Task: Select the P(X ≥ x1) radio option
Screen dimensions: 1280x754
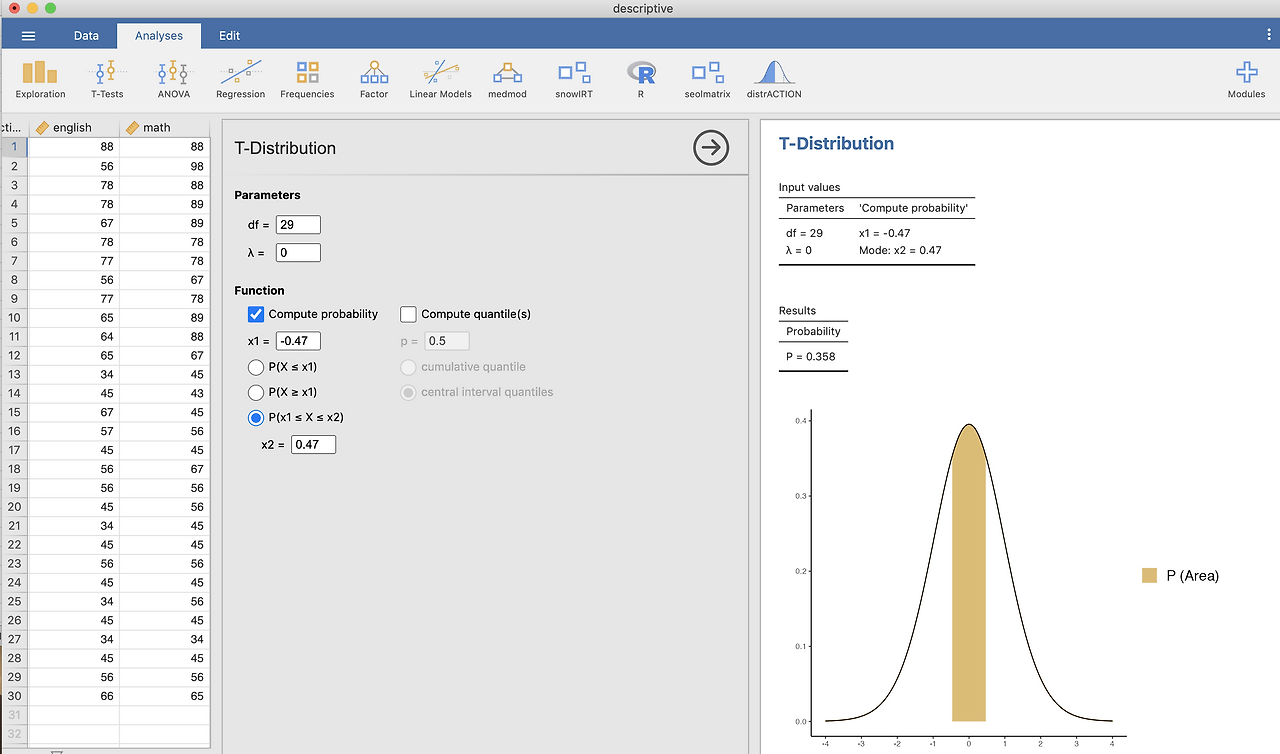Action: (255, 392)
